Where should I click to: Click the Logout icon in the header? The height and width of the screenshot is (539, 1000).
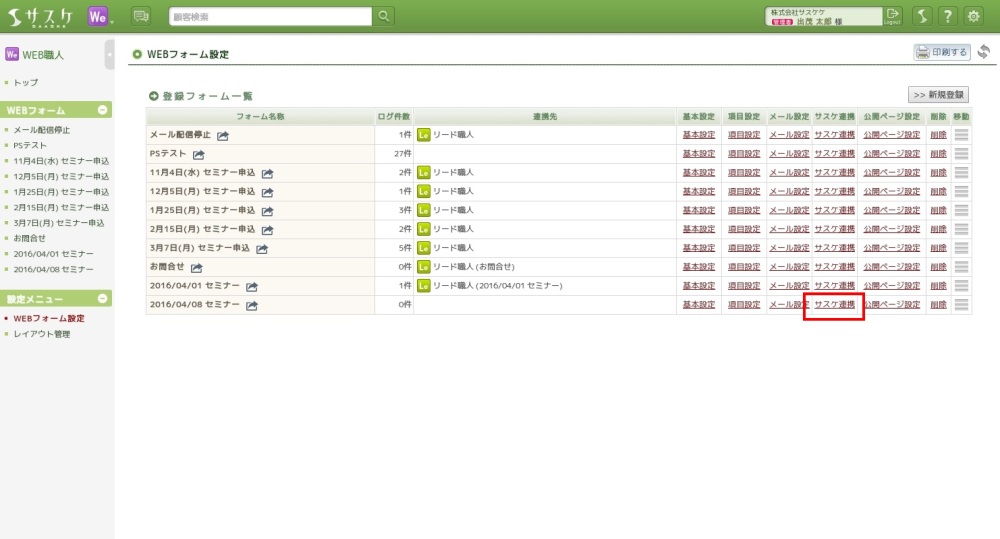[893, 16]
